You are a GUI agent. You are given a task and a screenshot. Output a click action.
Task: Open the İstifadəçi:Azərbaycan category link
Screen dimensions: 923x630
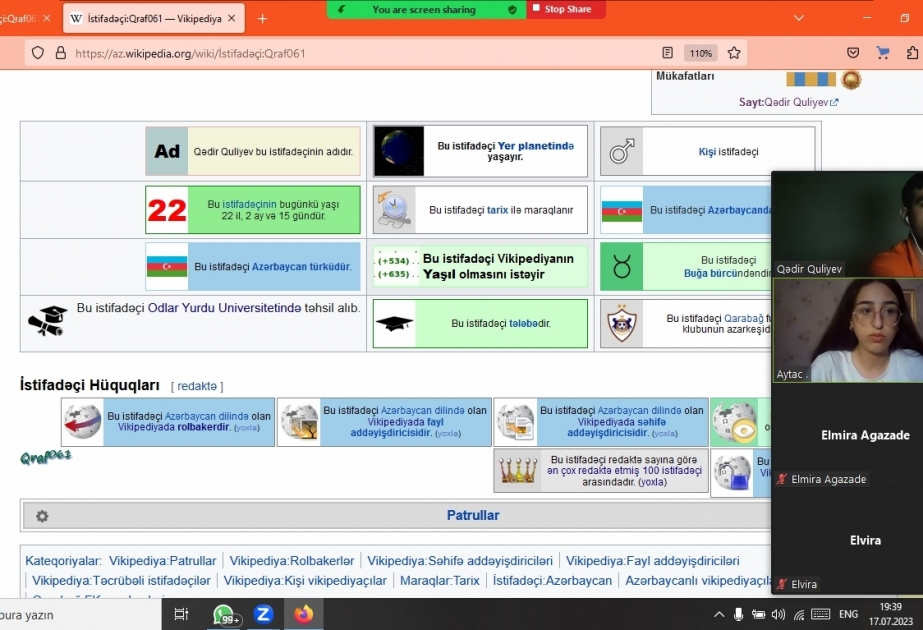tap(552, 581)
